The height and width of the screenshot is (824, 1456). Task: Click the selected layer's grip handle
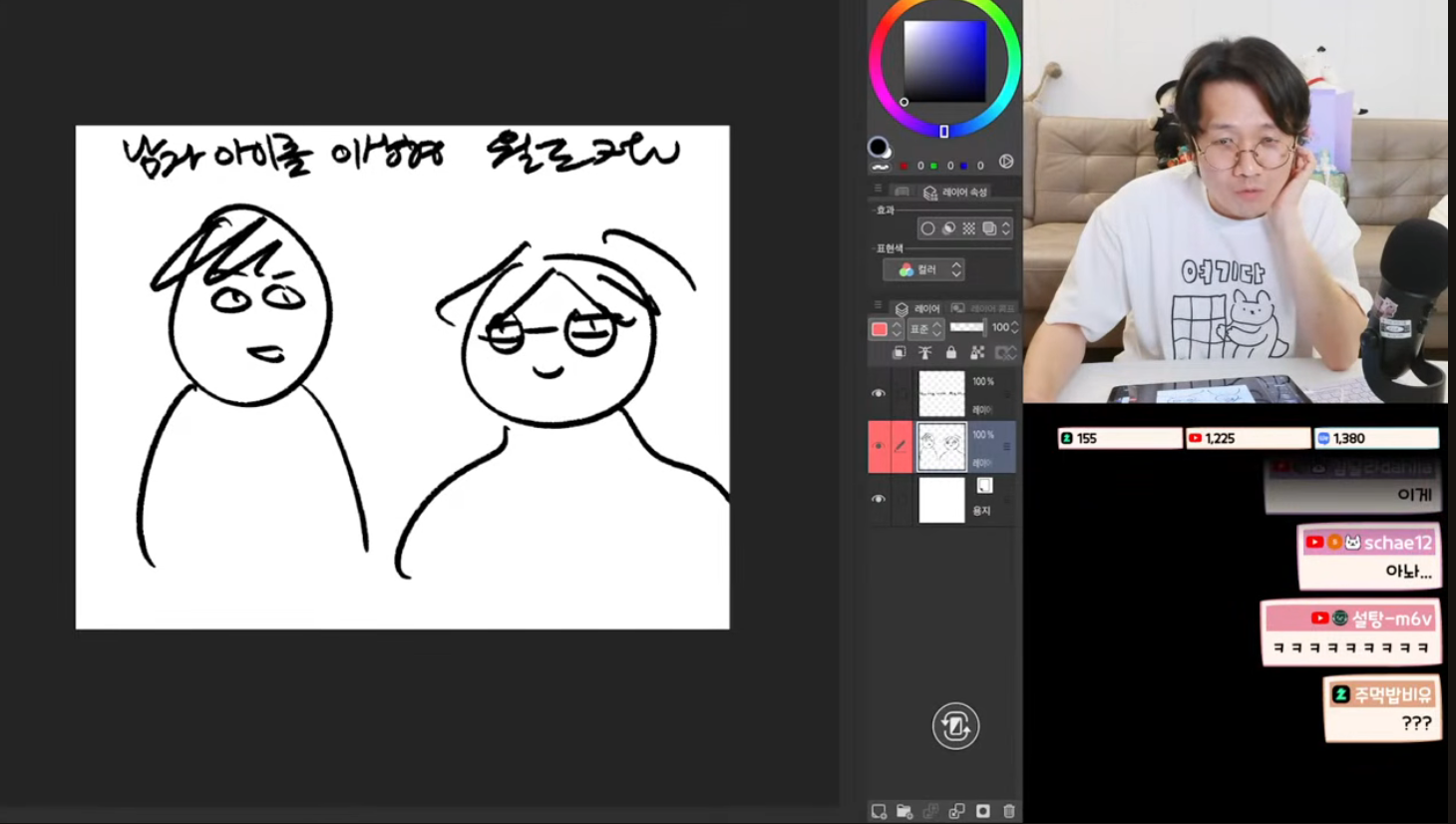[x=1007, y=447]
